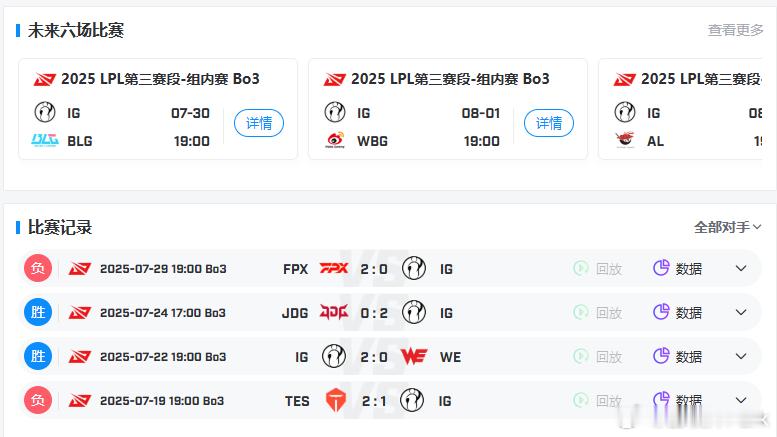The width and height of the screenshot is (777, 437).
Task: Play replay for the JDG vs IG match
Action: (598, 313)
